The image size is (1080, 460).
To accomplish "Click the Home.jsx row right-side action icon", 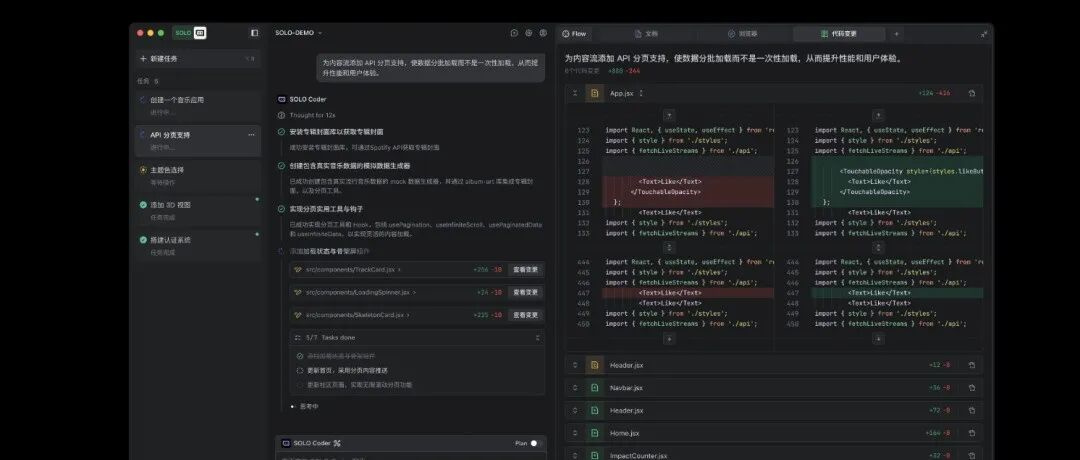I will 972,433.
